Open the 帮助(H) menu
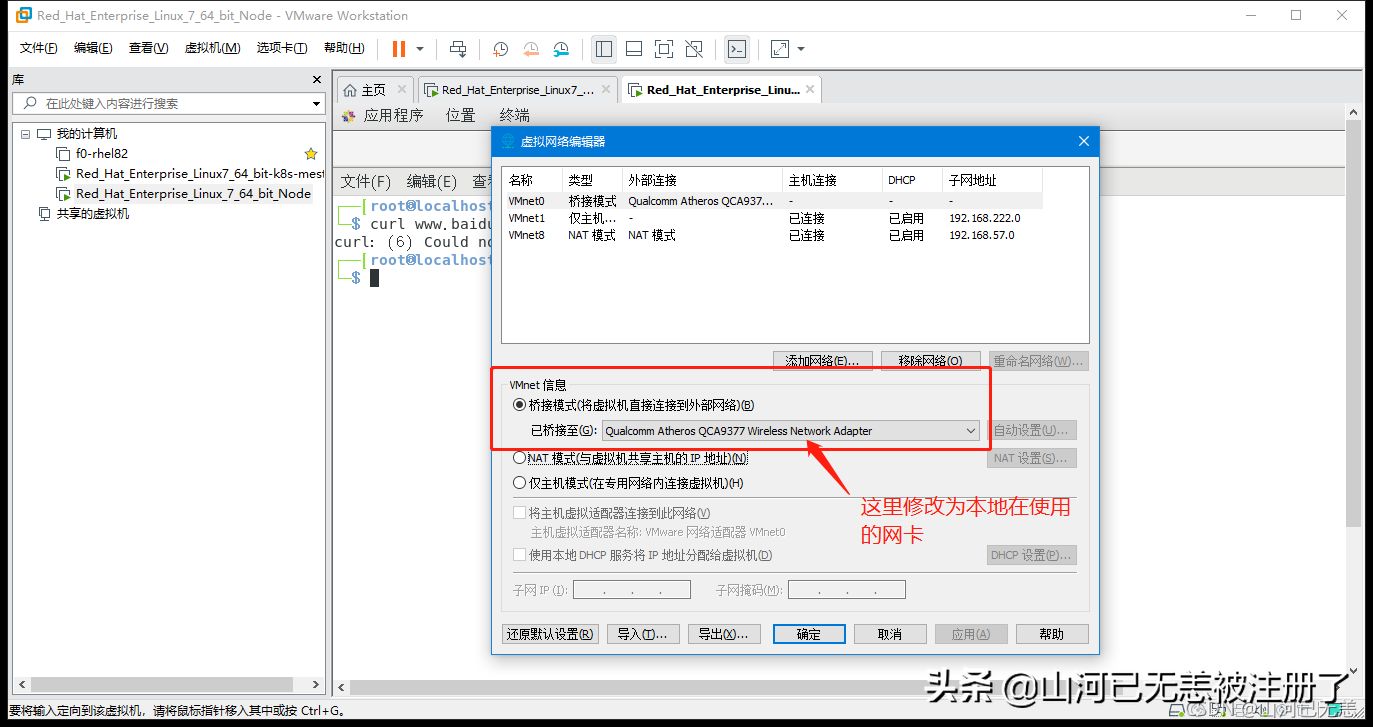The image size is (1373, 727). [x=344, y=48]
